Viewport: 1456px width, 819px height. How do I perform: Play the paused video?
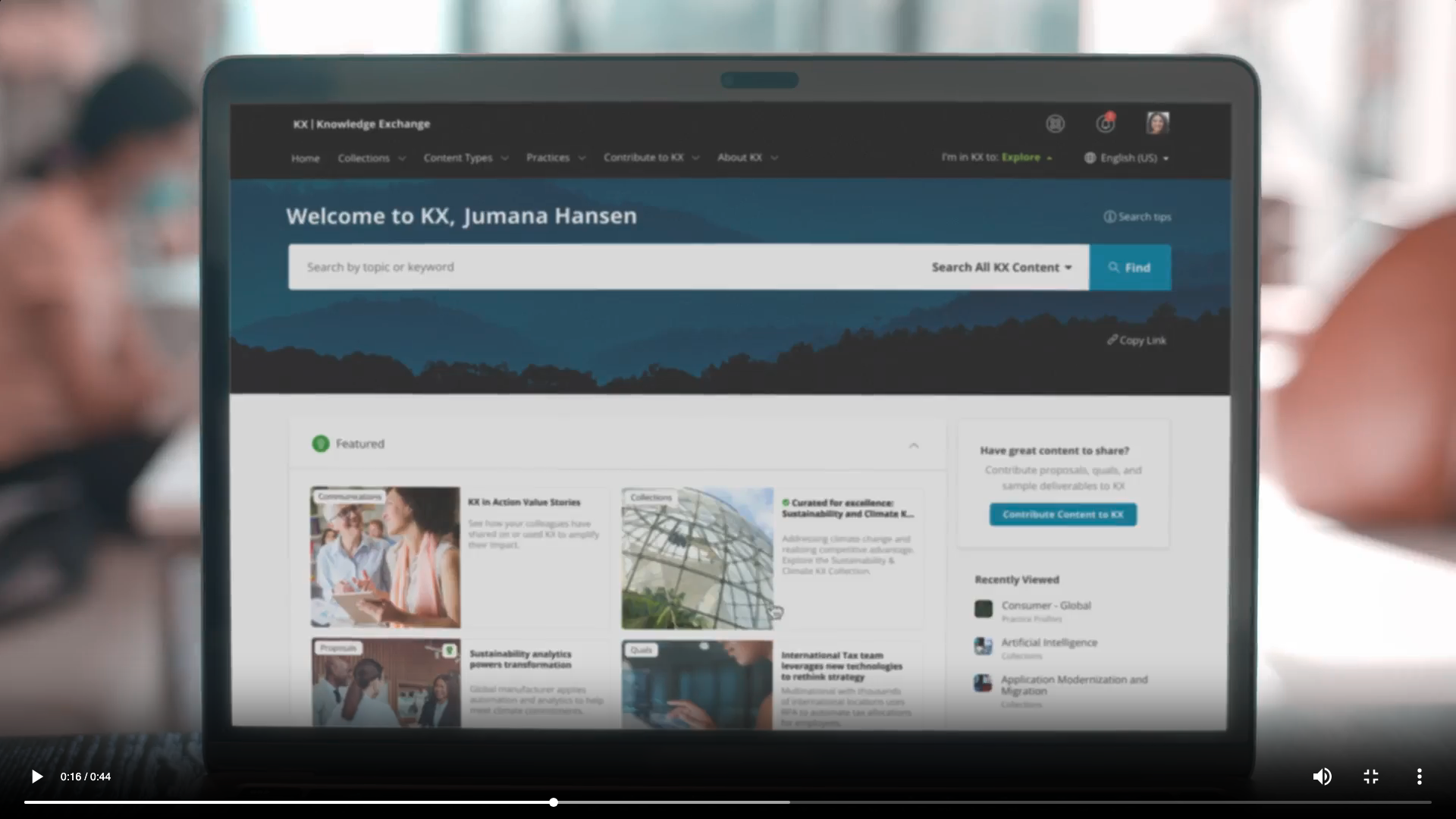pyautogui.click(x=36, y=777)
